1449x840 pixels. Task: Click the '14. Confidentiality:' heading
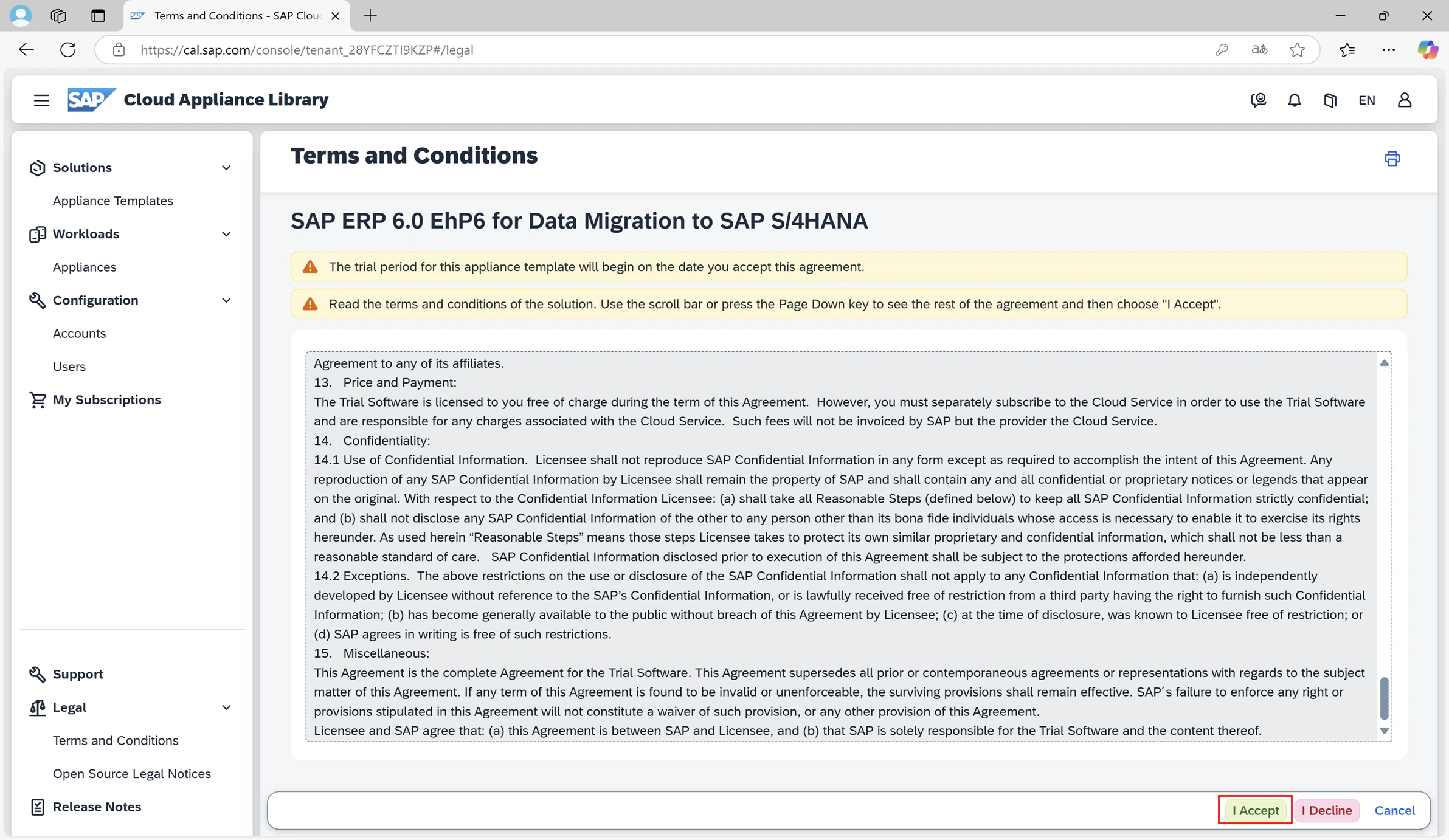click(372, 441)
